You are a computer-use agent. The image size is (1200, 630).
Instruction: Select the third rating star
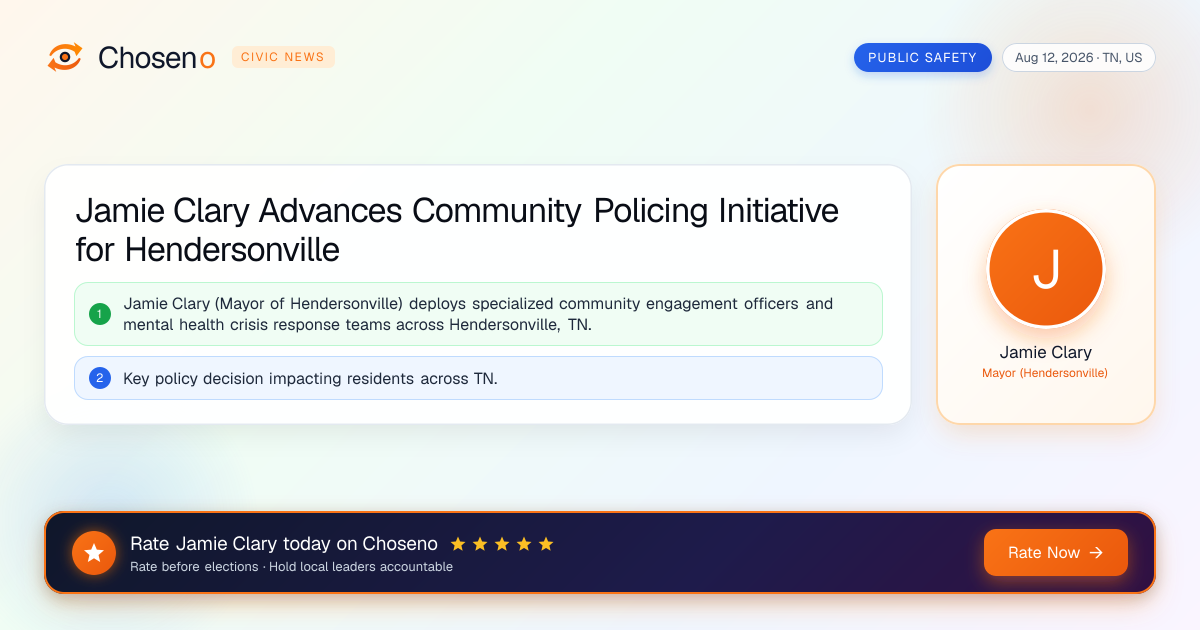(x=502, y=544)
